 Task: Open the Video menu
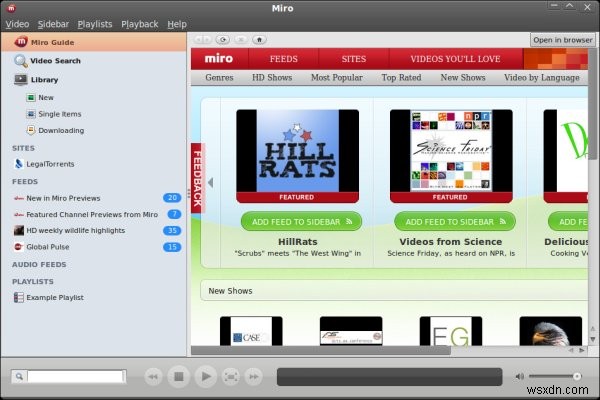(x=17, y=24)
